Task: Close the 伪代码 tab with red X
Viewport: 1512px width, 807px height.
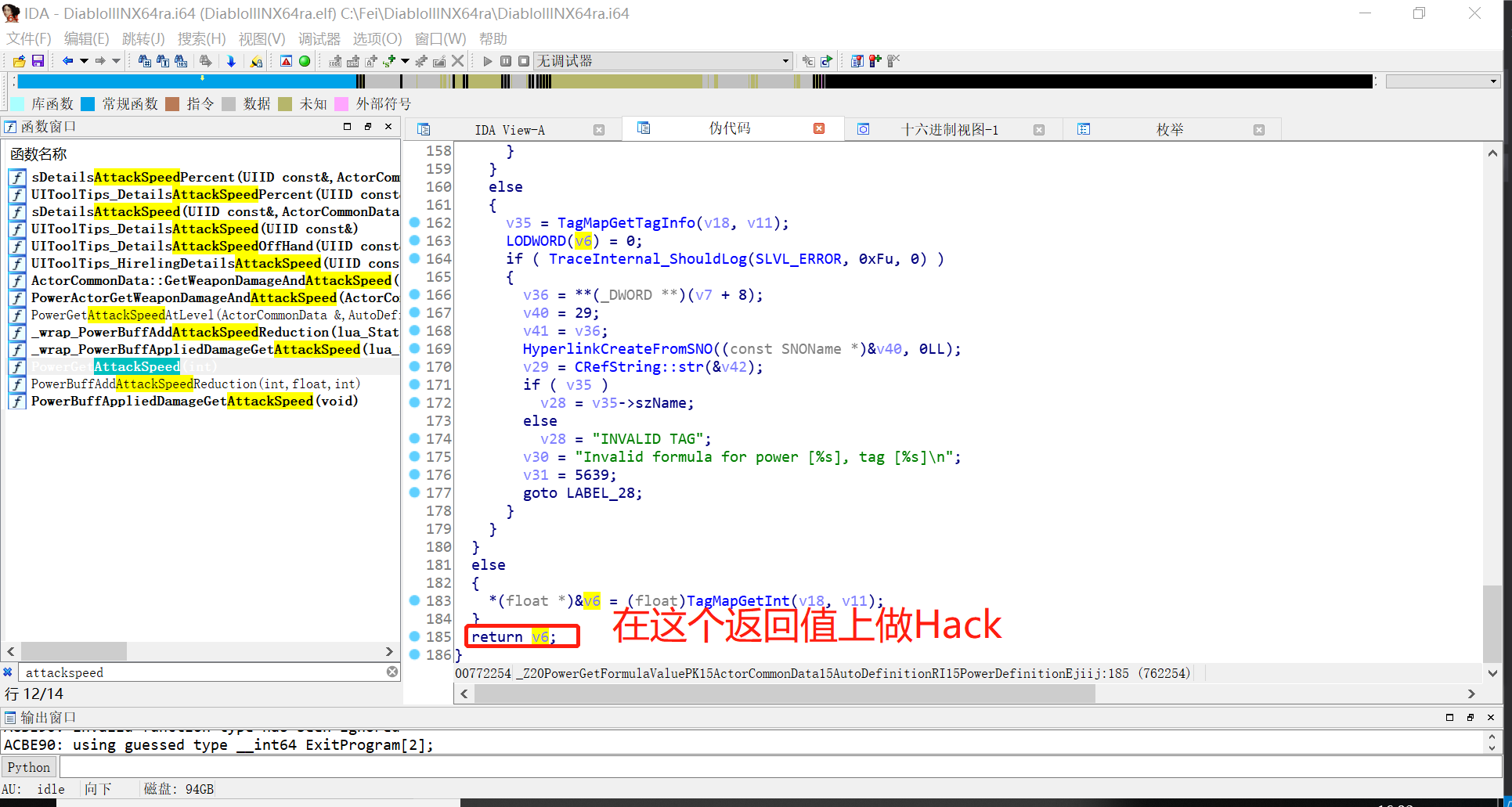Action: coord(819,128)
